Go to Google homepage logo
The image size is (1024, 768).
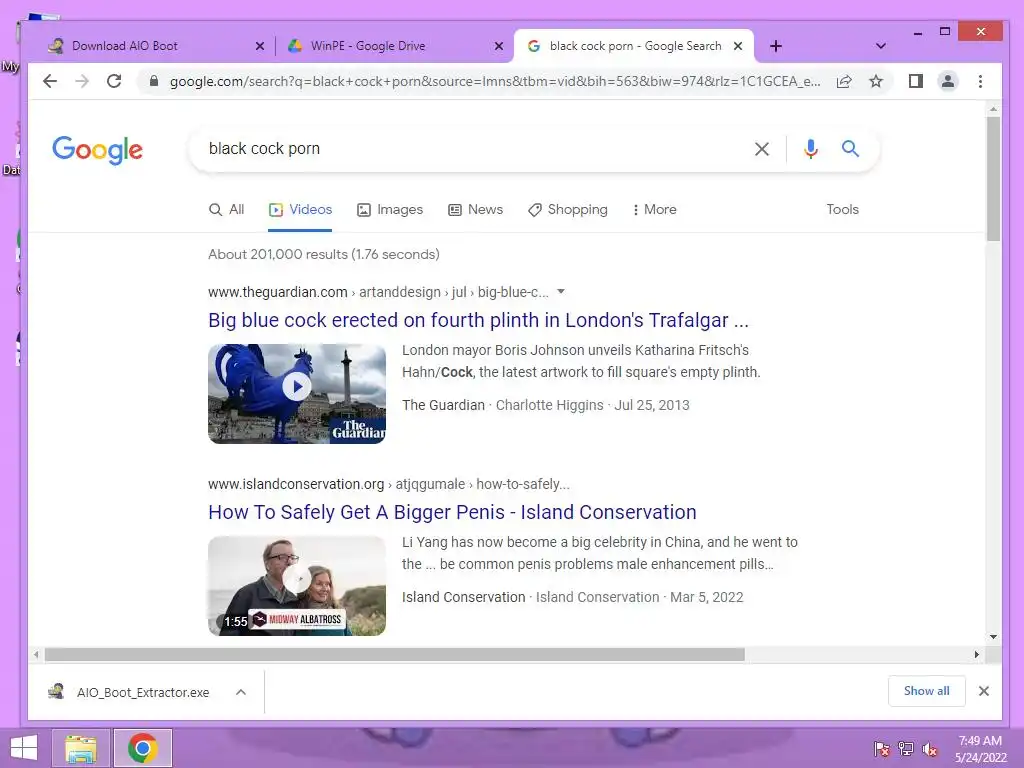tap(97, 150)
